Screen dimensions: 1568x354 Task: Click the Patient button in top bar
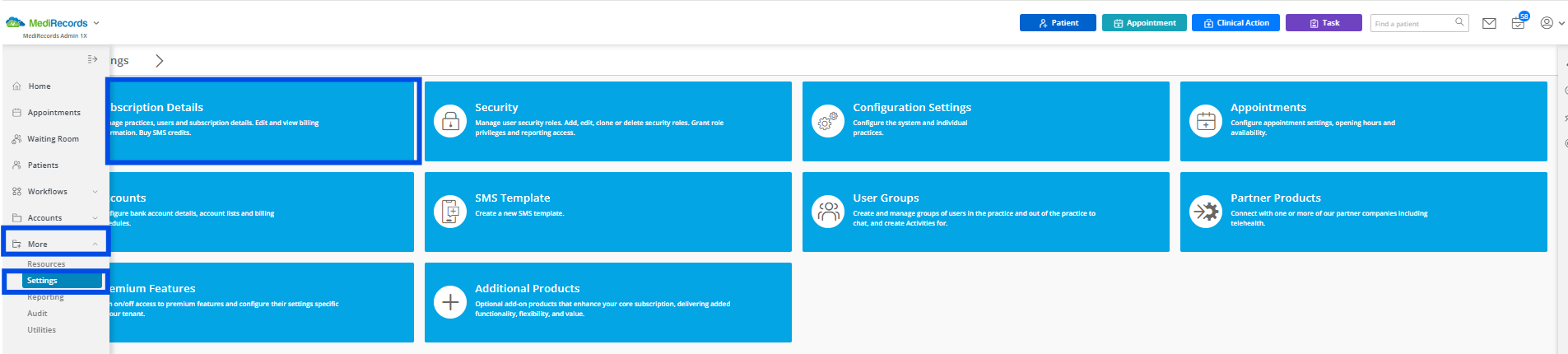(1058, 23)
